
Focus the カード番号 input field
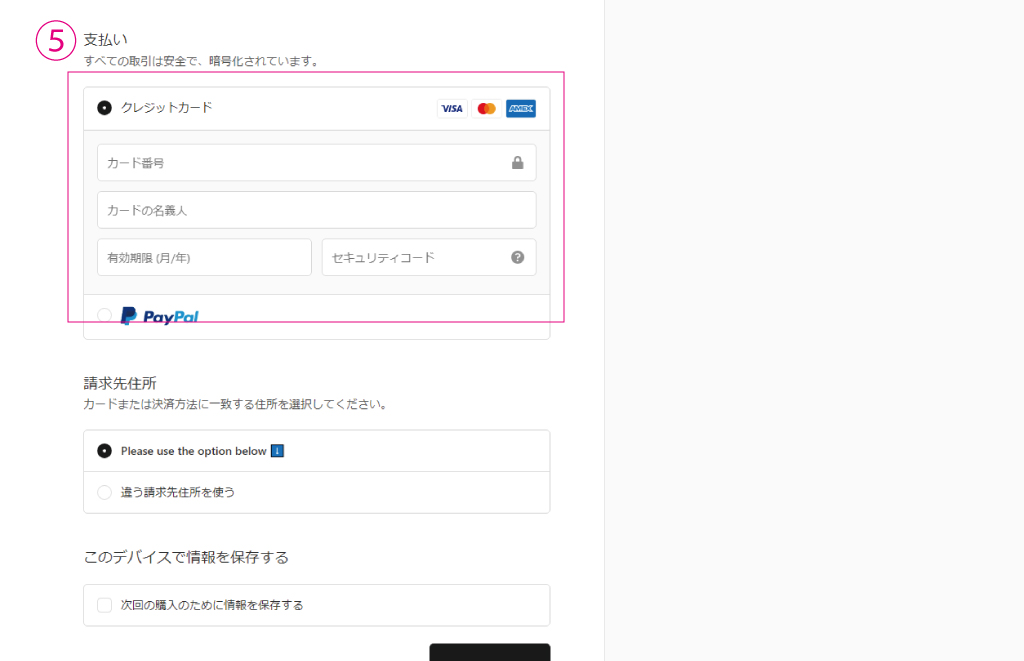point(317,163)
